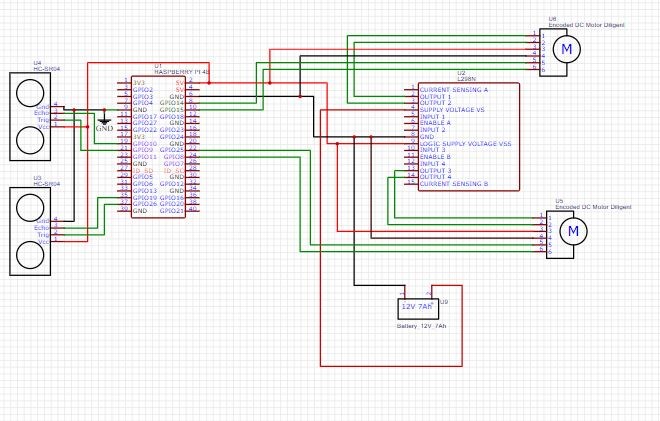Select the INPUT 2 pin label
The image size is (660, 421).
[432, 130]
